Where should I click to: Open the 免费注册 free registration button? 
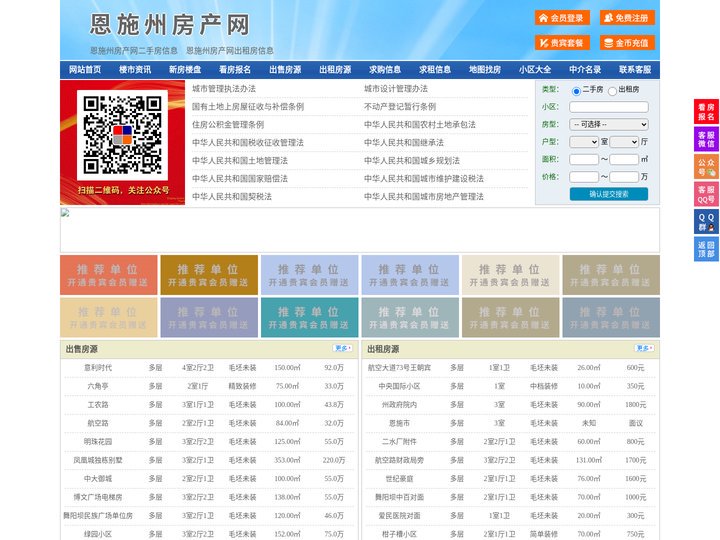coord(627,18)
